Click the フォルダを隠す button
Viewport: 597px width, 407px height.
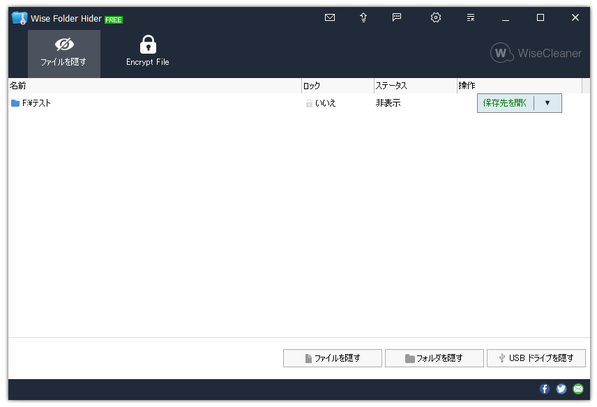[434, 358]
